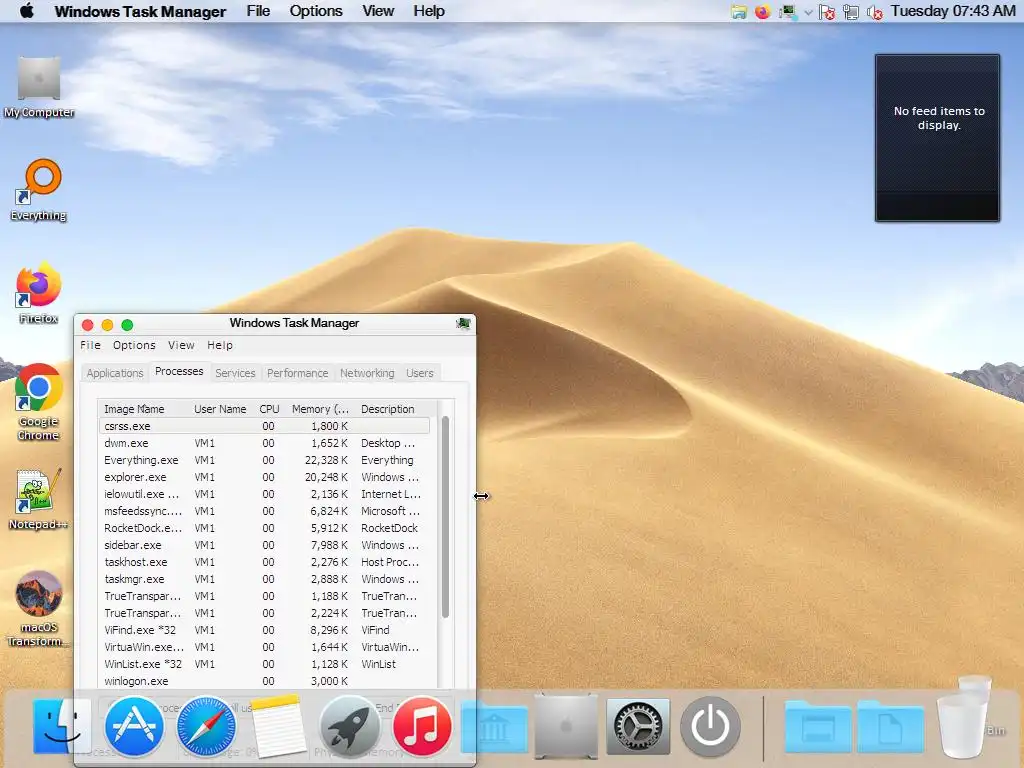Open Options menu inside Task Manager window
Image resolution: width=1024 pixels, height=768 pixels.
click(134, 345)
